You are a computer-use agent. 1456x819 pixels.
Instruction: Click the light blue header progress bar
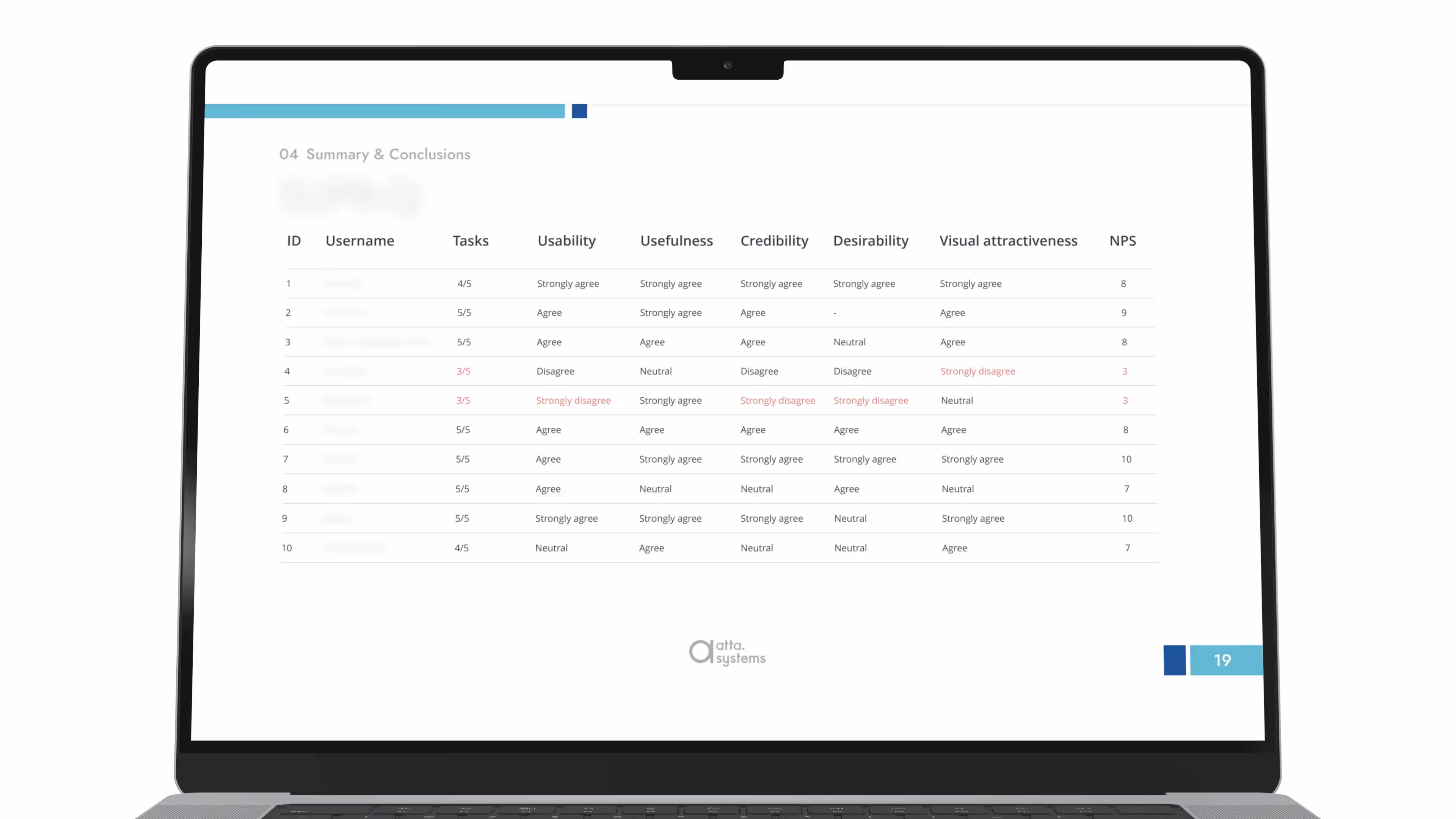coord(384,111)
